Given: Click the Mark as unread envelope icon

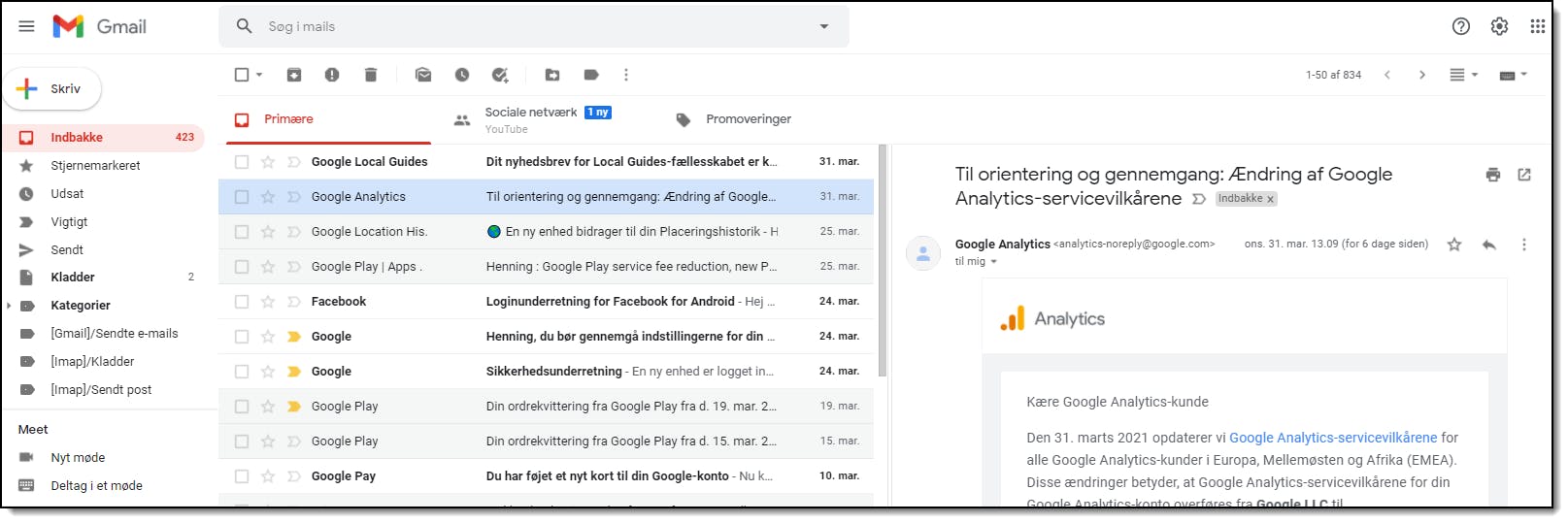Looking at the screenshot, I should [423, 75].
